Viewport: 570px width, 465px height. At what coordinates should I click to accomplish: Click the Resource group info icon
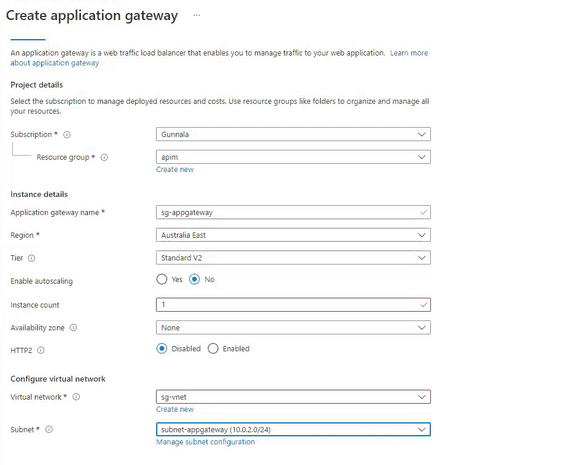click(x=104, y=157)
